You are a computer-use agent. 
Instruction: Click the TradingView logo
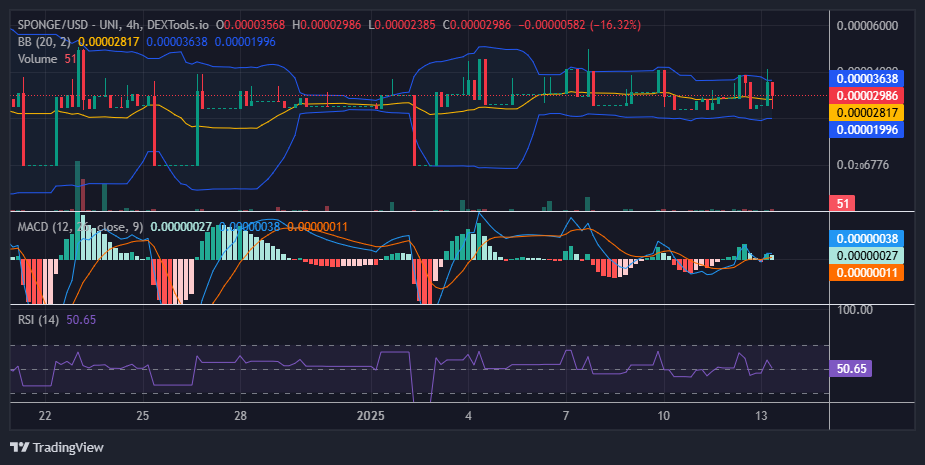19,447
